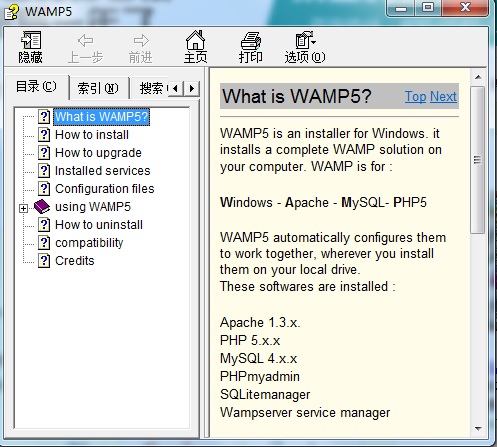This screenshot has width=497, height=447.
Task: Maximize the WAMP5 help window
Action: coord(428,8)
